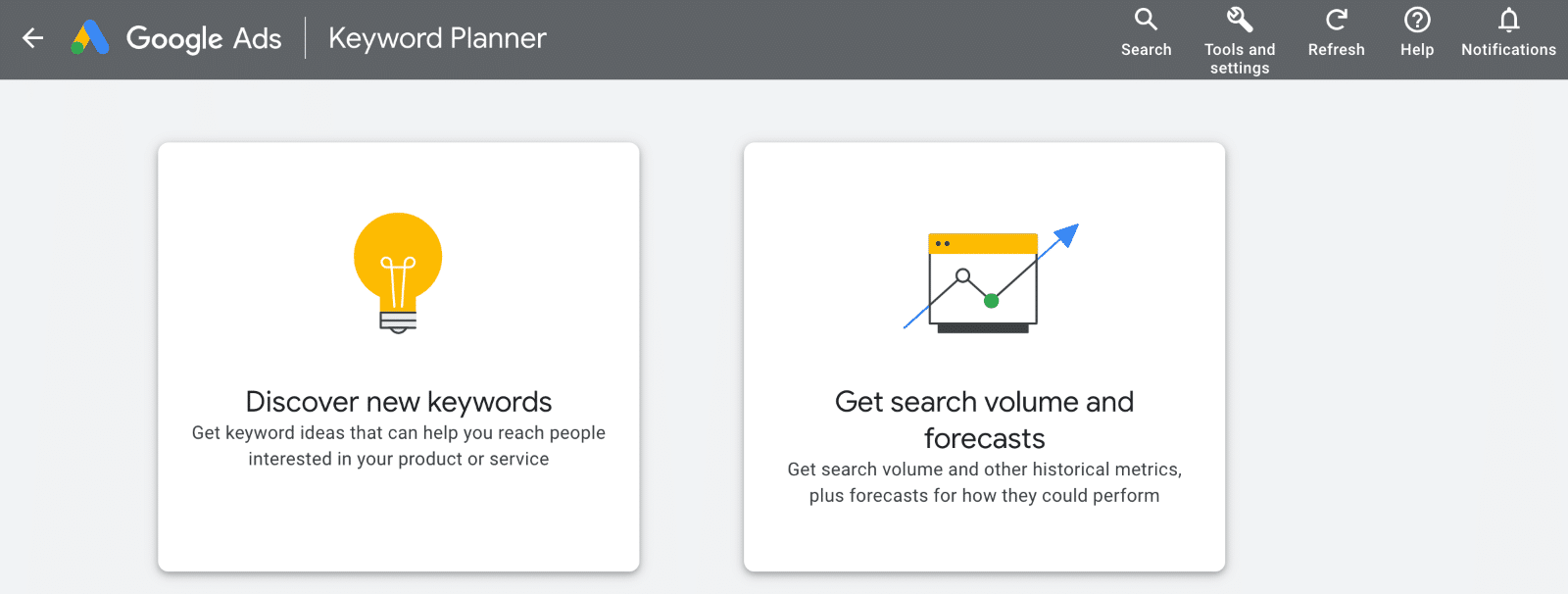
Task: Open Search via the magnifying glass icon
Action: tap(1146, 20)
